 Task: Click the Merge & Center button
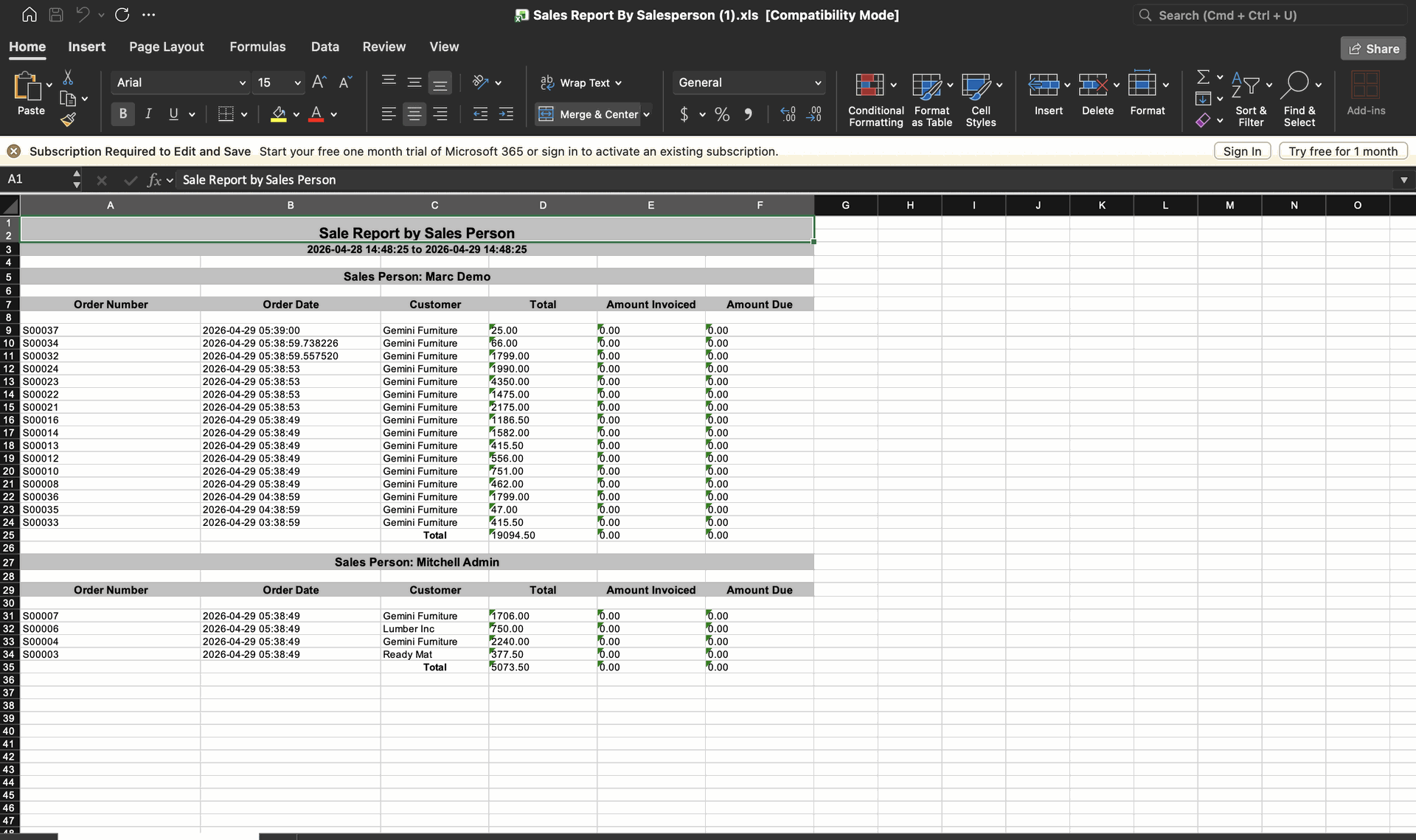coord(588,114)
